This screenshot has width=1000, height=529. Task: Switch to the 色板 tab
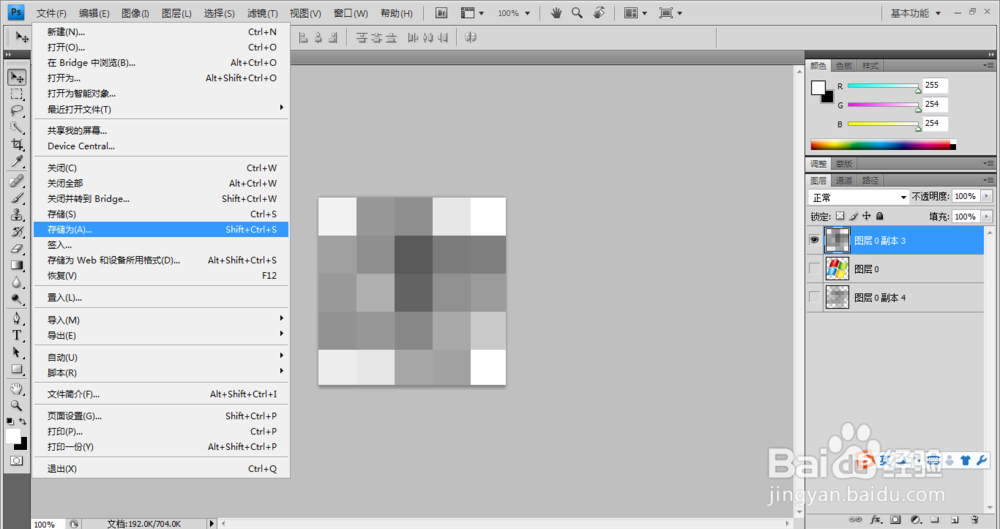coord(844,66)
